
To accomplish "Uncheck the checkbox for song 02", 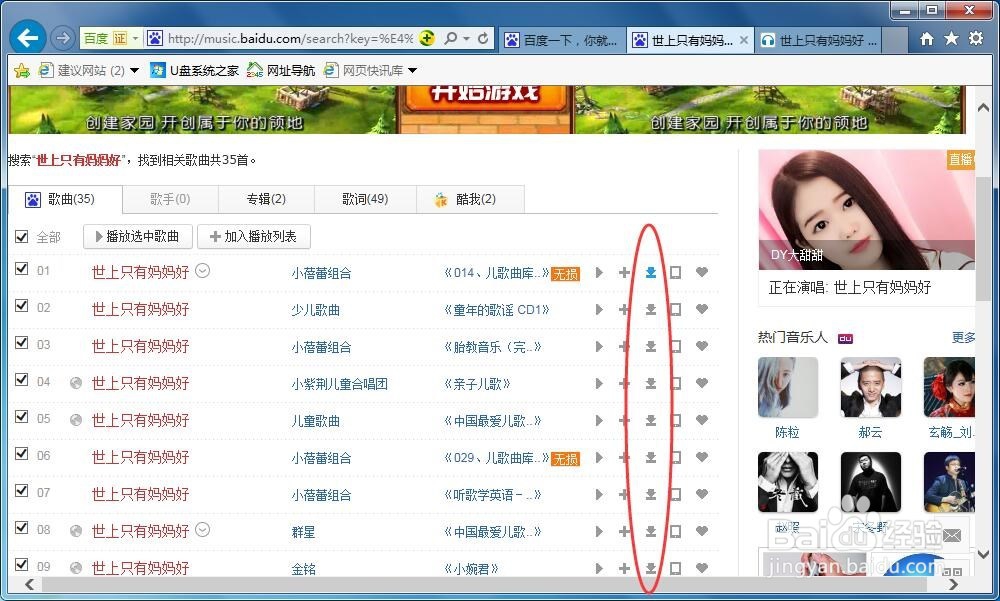I will click(22, 306).
